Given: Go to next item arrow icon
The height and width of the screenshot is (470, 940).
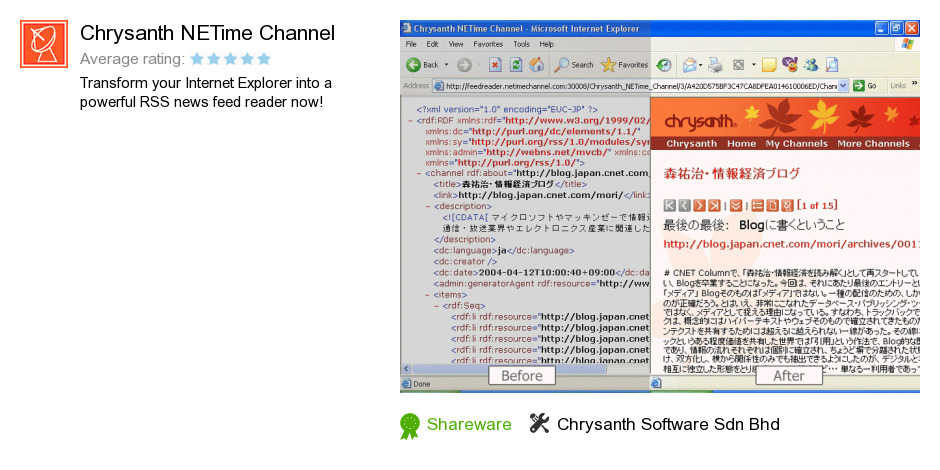Looking at the screenshot, I should pos(699,206).
